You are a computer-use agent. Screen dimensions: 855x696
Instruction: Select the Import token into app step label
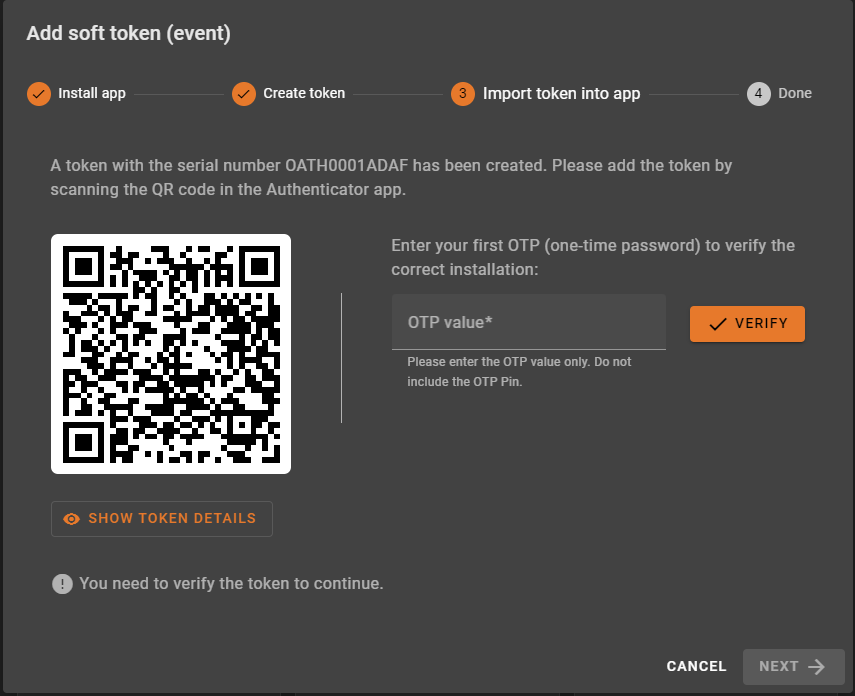[x=561, y=94]
